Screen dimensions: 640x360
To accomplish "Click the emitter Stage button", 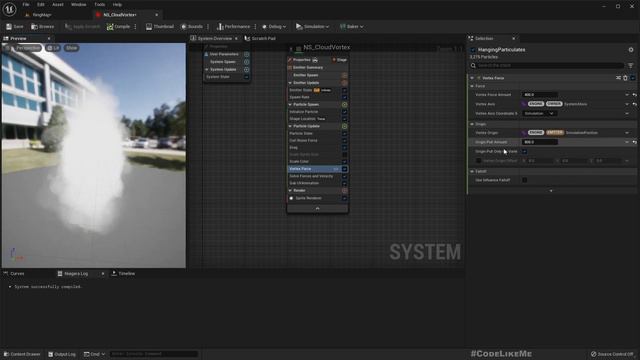I will point(340,60).
